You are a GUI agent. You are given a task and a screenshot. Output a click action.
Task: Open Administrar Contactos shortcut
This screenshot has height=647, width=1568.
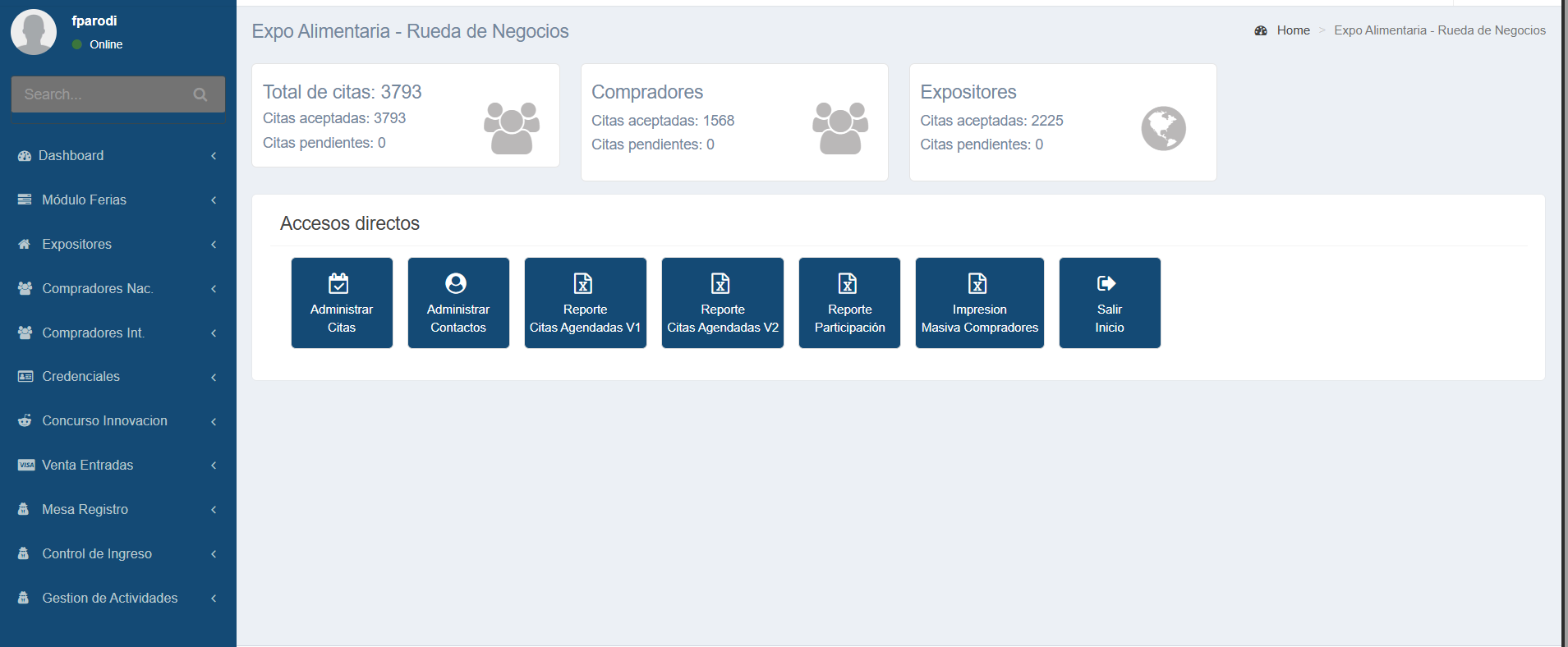click(458, 303)
